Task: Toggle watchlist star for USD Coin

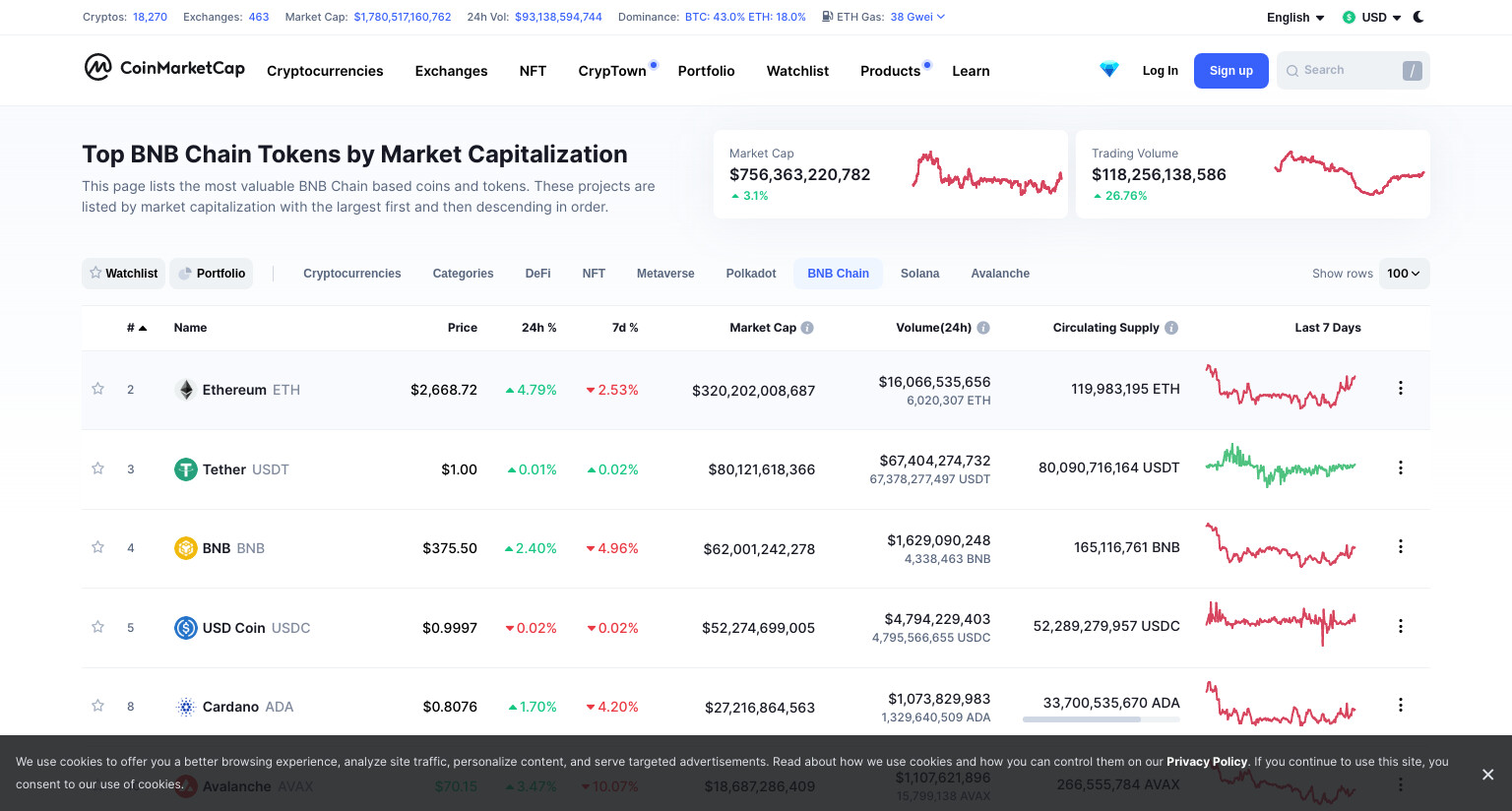Action: pyautogui.click(x=97, y=627)
